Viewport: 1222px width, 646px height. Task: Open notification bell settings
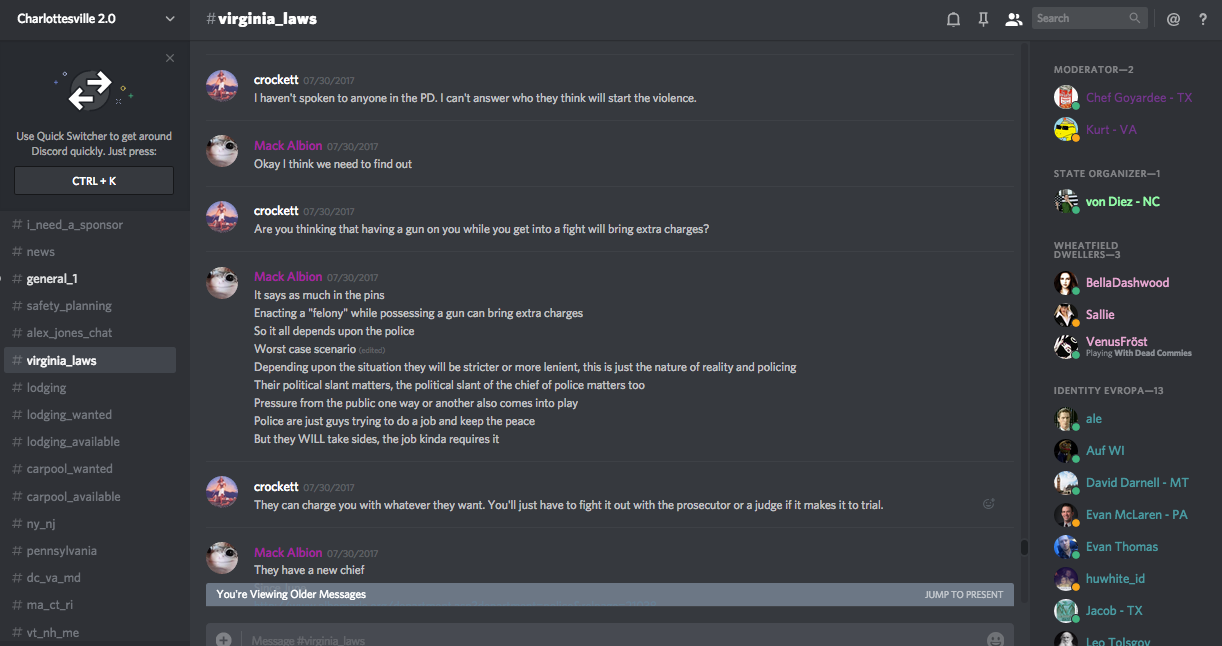pos(953,19)
